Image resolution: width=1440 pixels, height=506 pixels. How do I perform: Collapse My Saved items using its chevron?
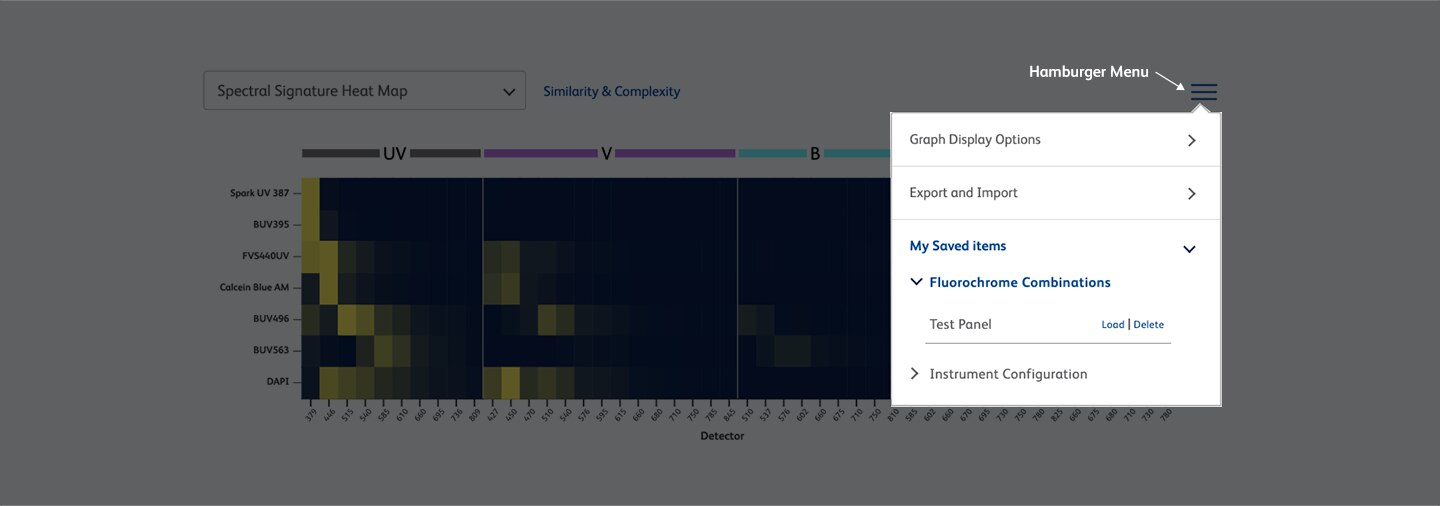coord(1189,249)
